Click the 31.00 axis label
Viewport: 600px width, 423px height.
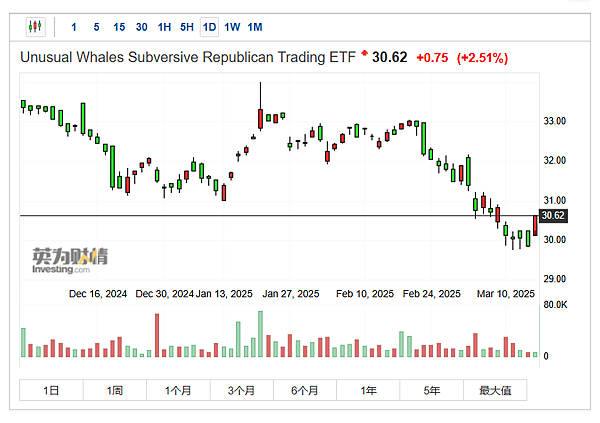[554, 200]
